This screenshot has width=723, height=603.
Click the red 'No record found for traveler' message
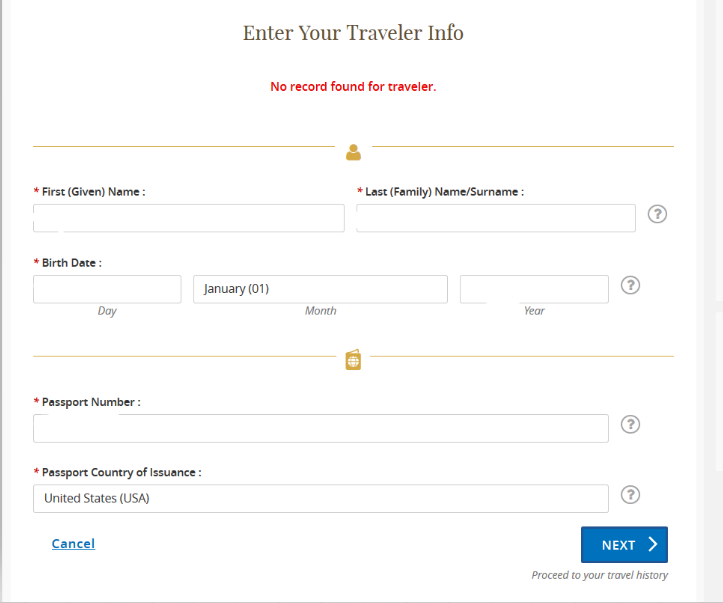353,87
